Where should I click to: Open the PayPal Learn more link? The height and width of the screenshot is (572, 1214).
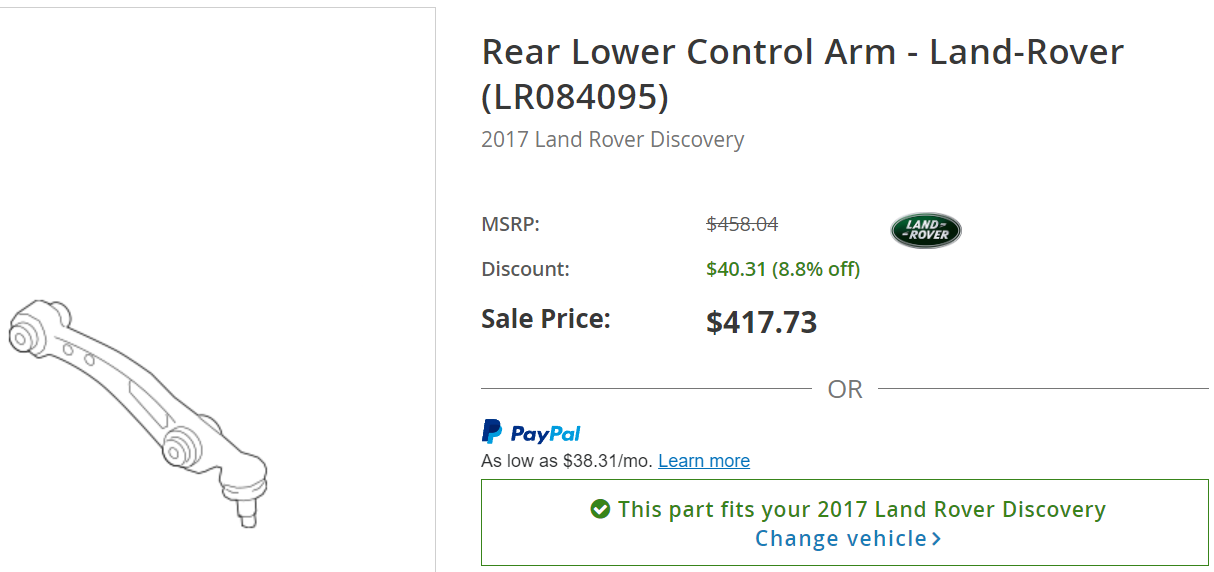pos(704,461)
